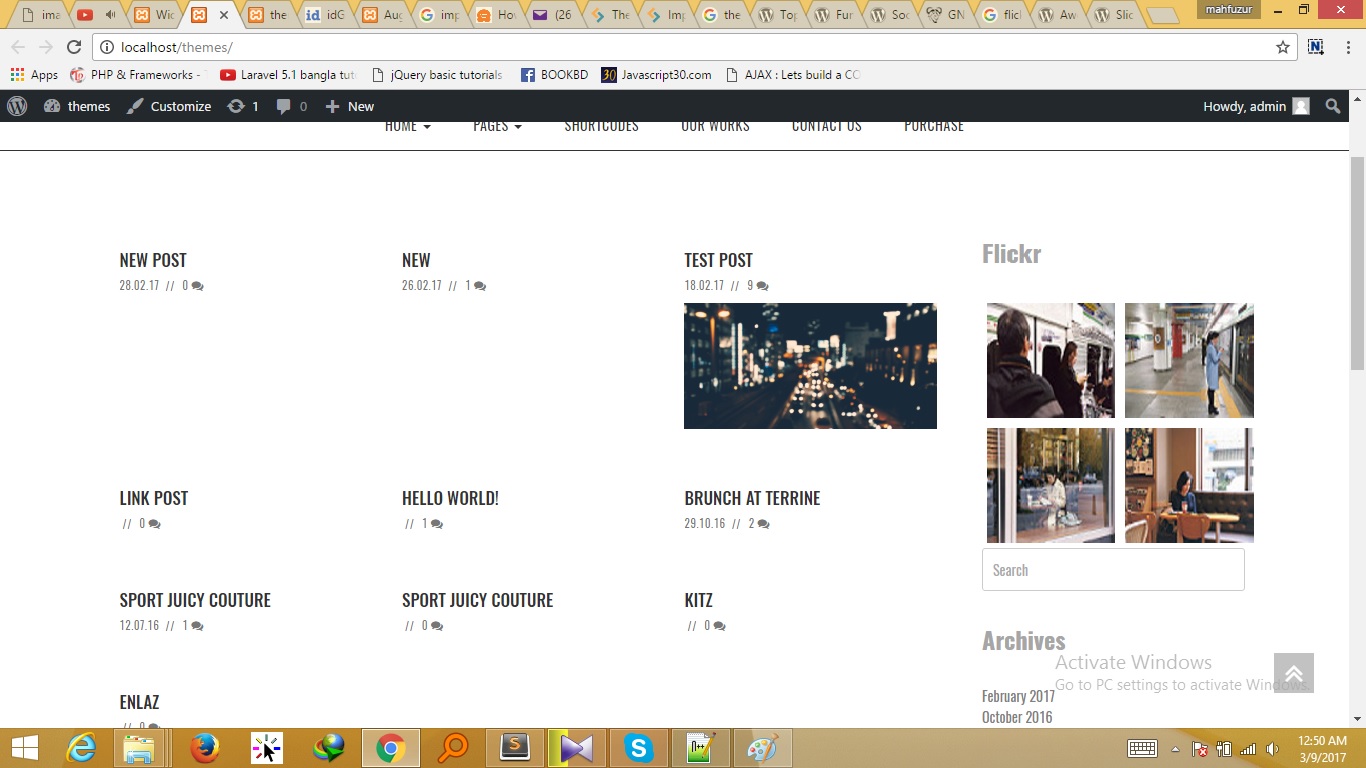Reload the page with the refresh icon
The image size is (1366, 768).
(74, 47)
